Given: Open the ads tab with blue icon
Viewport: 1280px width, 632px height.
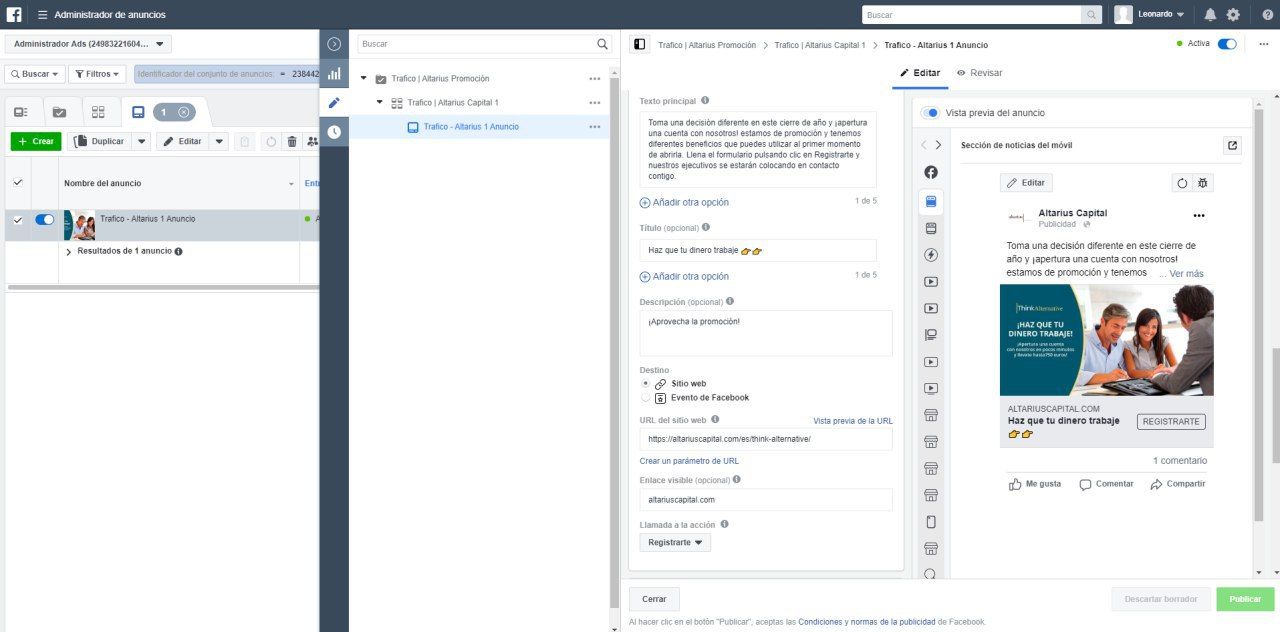Looking at the screenshot, I should 138,112.
